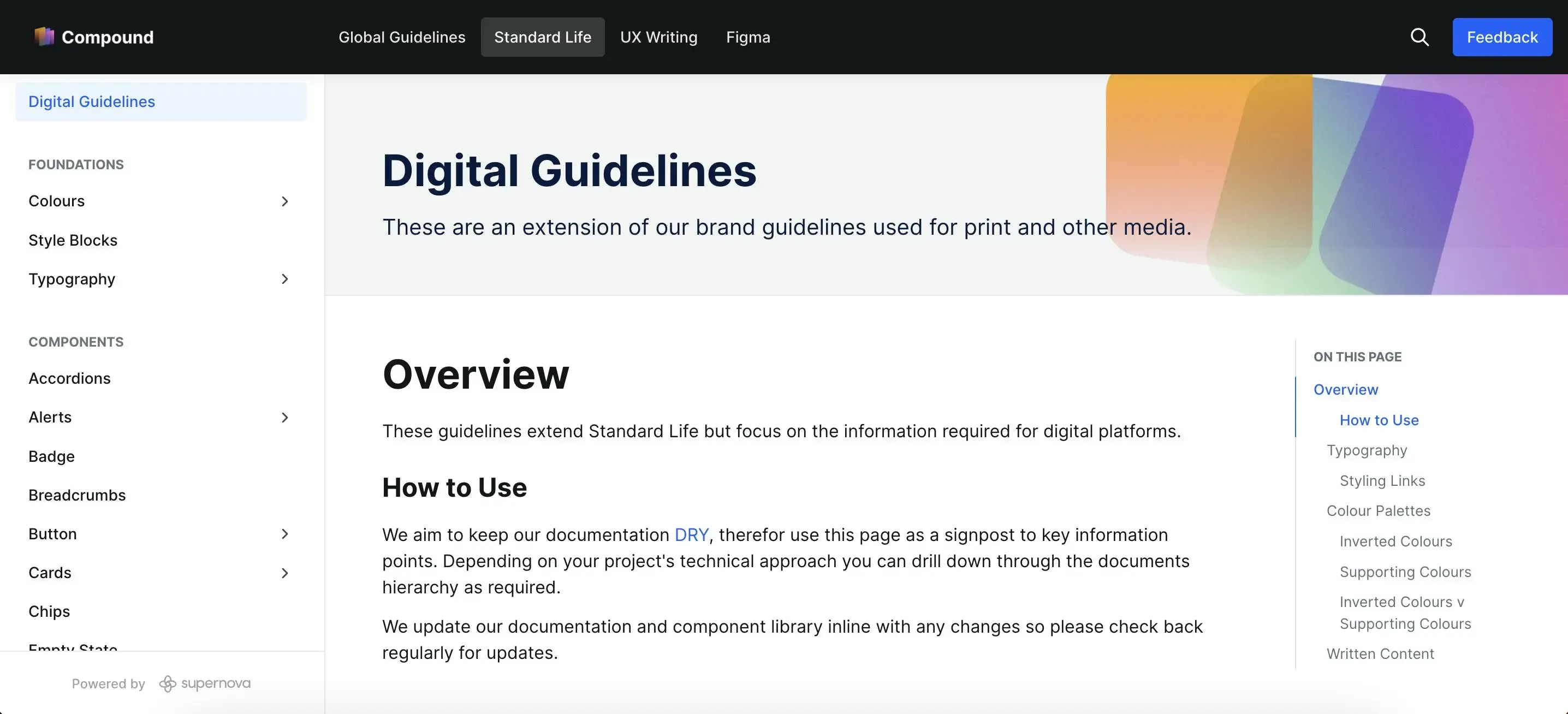
Task: Click the Compound logo icon
Action: 44,37
